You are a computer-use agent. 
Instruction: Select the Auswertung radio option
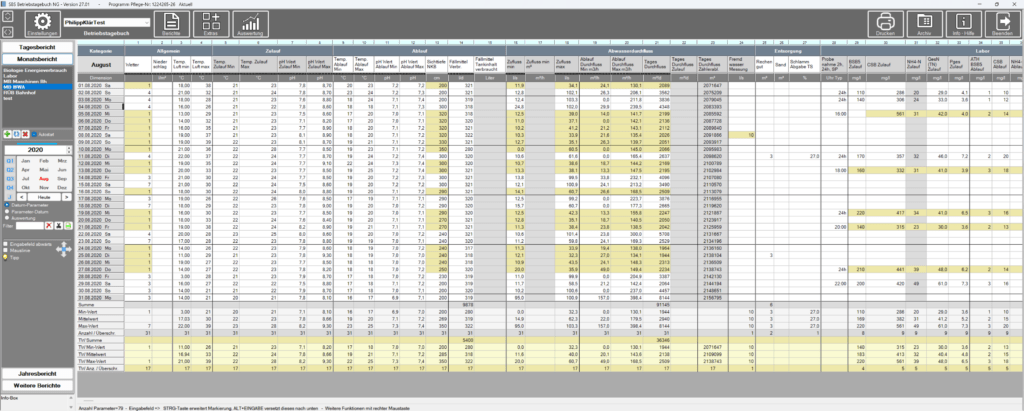pos(6,217)
